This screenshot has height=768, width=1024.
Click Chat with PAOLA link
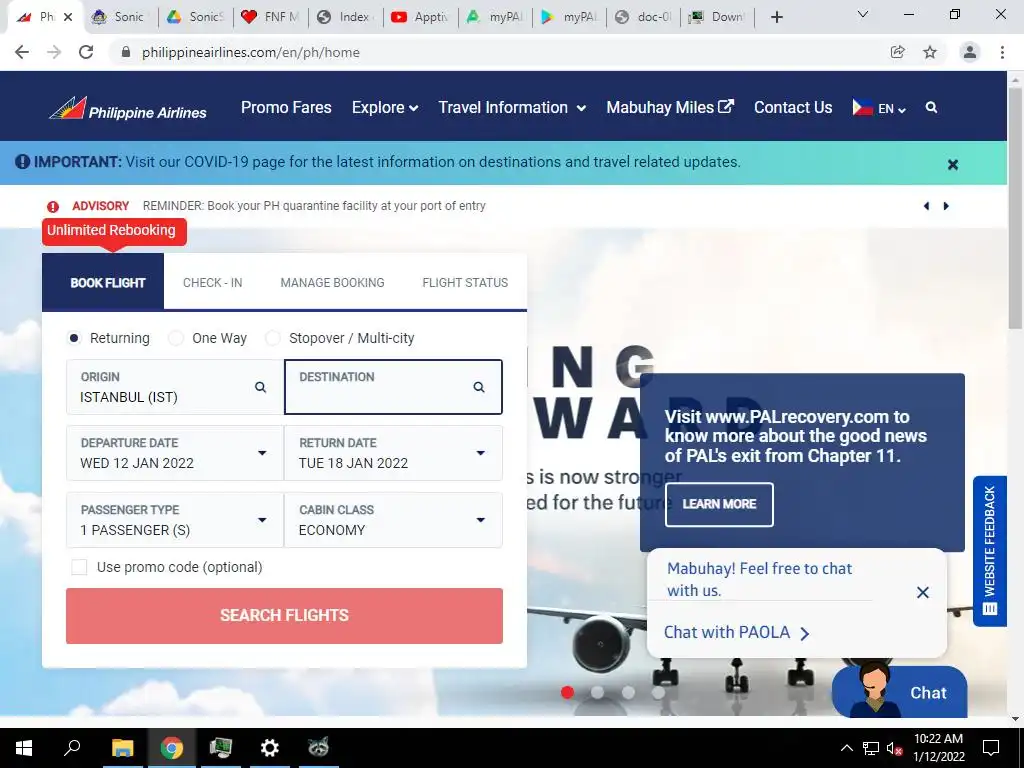point(737,633)
